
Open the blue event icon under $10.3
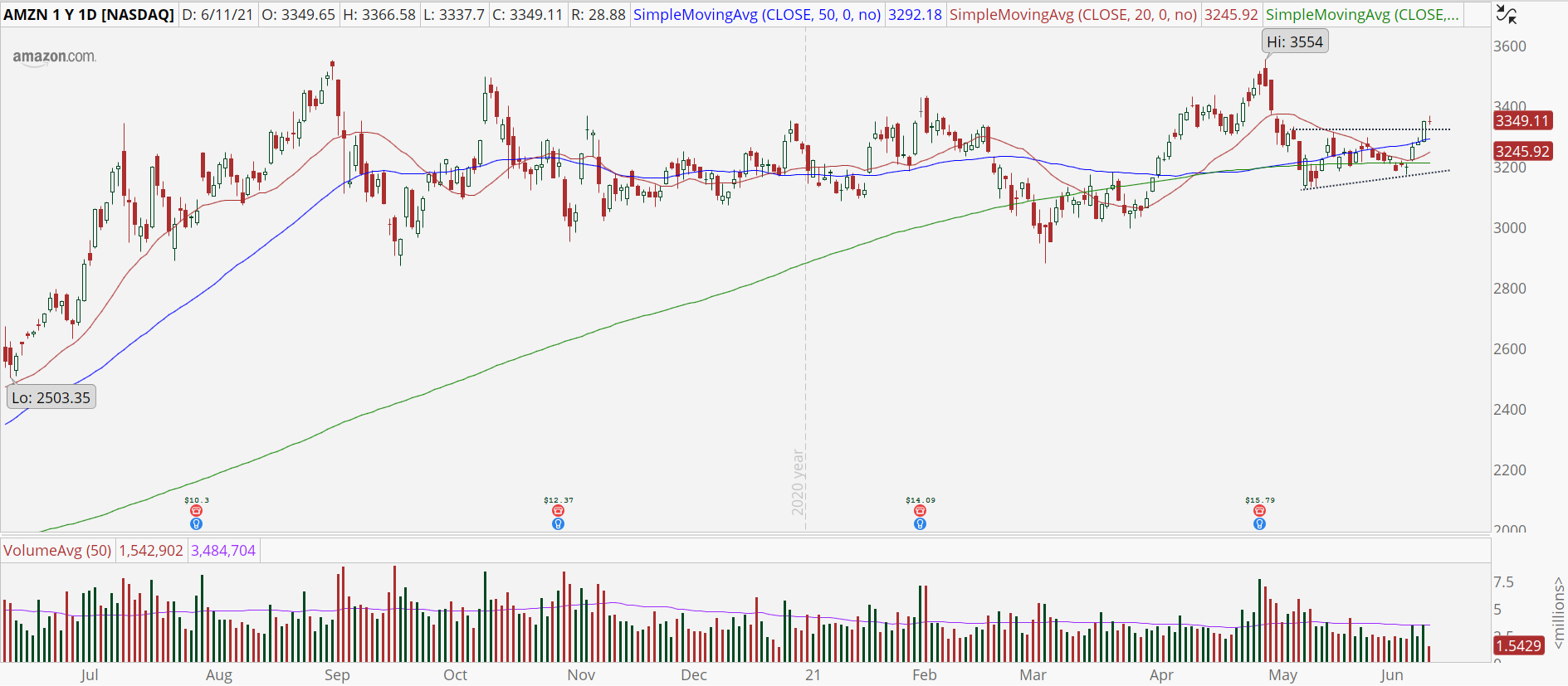(197, 523)
